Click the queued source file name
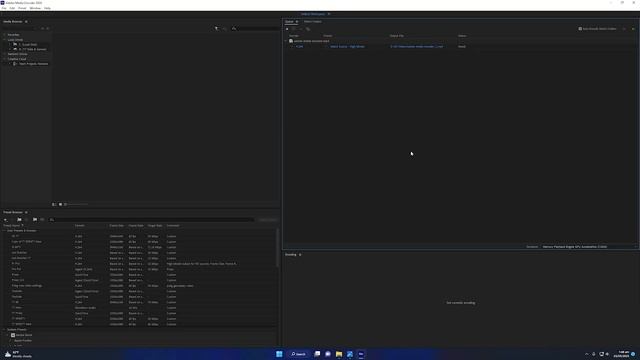Viewport: 640px width, 360px height. click(311, 41)
